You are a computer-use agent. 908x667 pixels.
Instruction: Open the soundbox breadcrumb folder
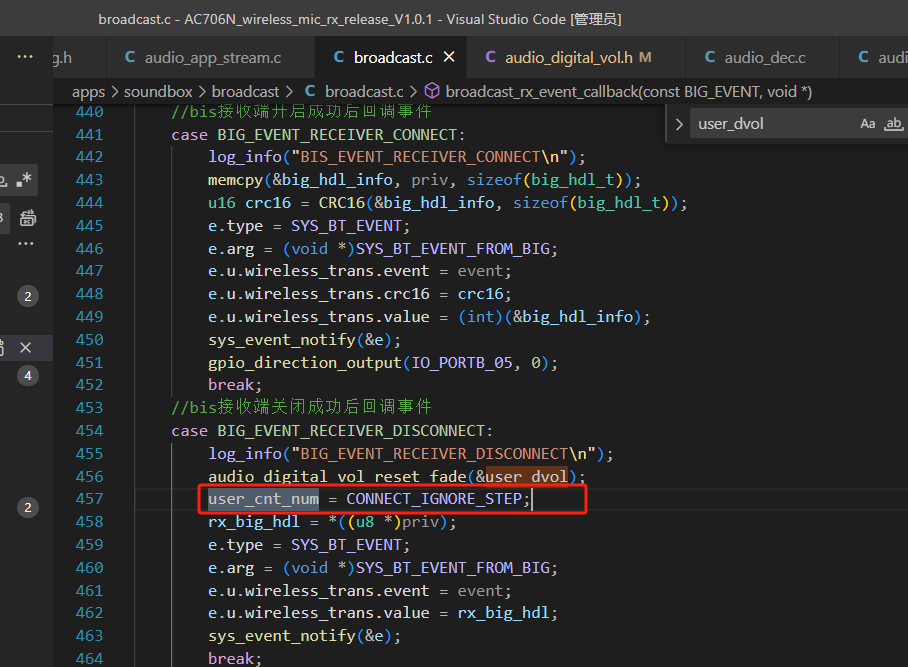[158, 91]
